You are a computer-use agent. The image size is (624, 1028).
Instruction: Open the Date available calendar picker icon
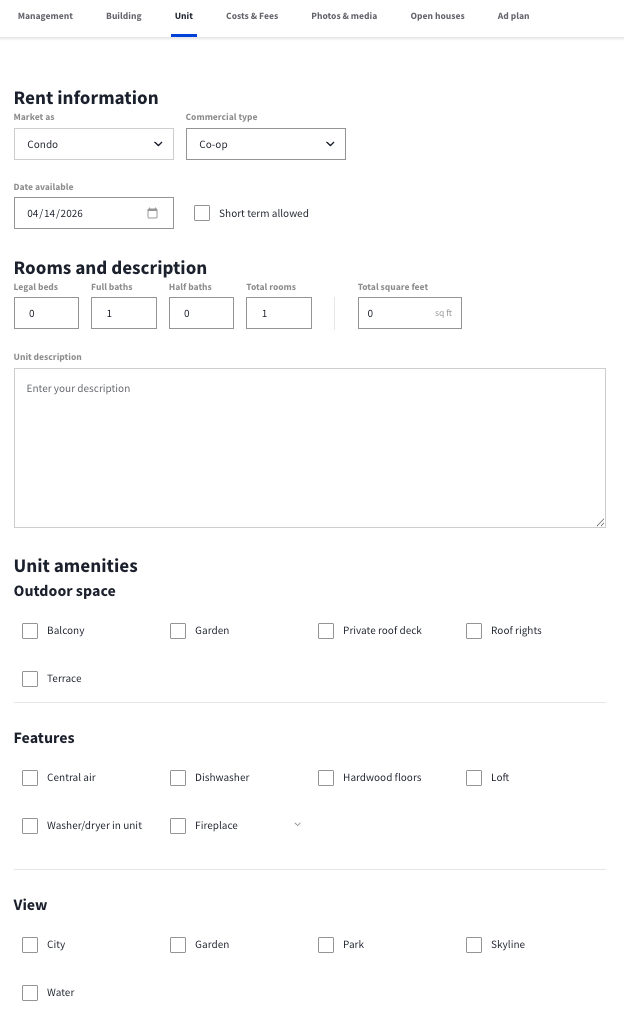(152, 213)
